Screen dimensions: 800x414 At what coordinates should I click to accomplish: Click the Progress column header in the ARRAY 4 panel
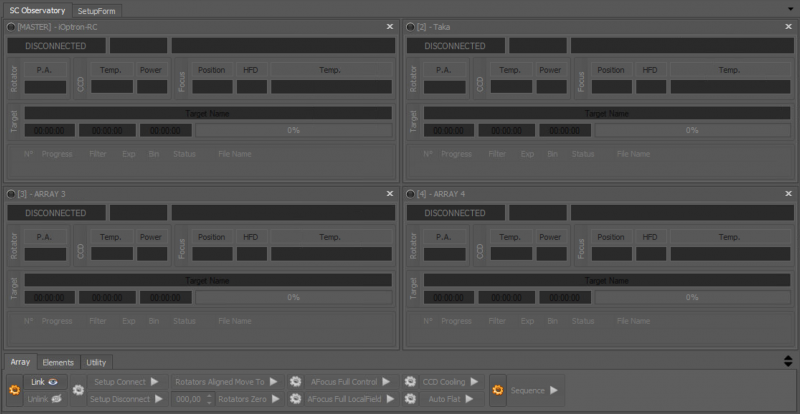tap(456, 321)
